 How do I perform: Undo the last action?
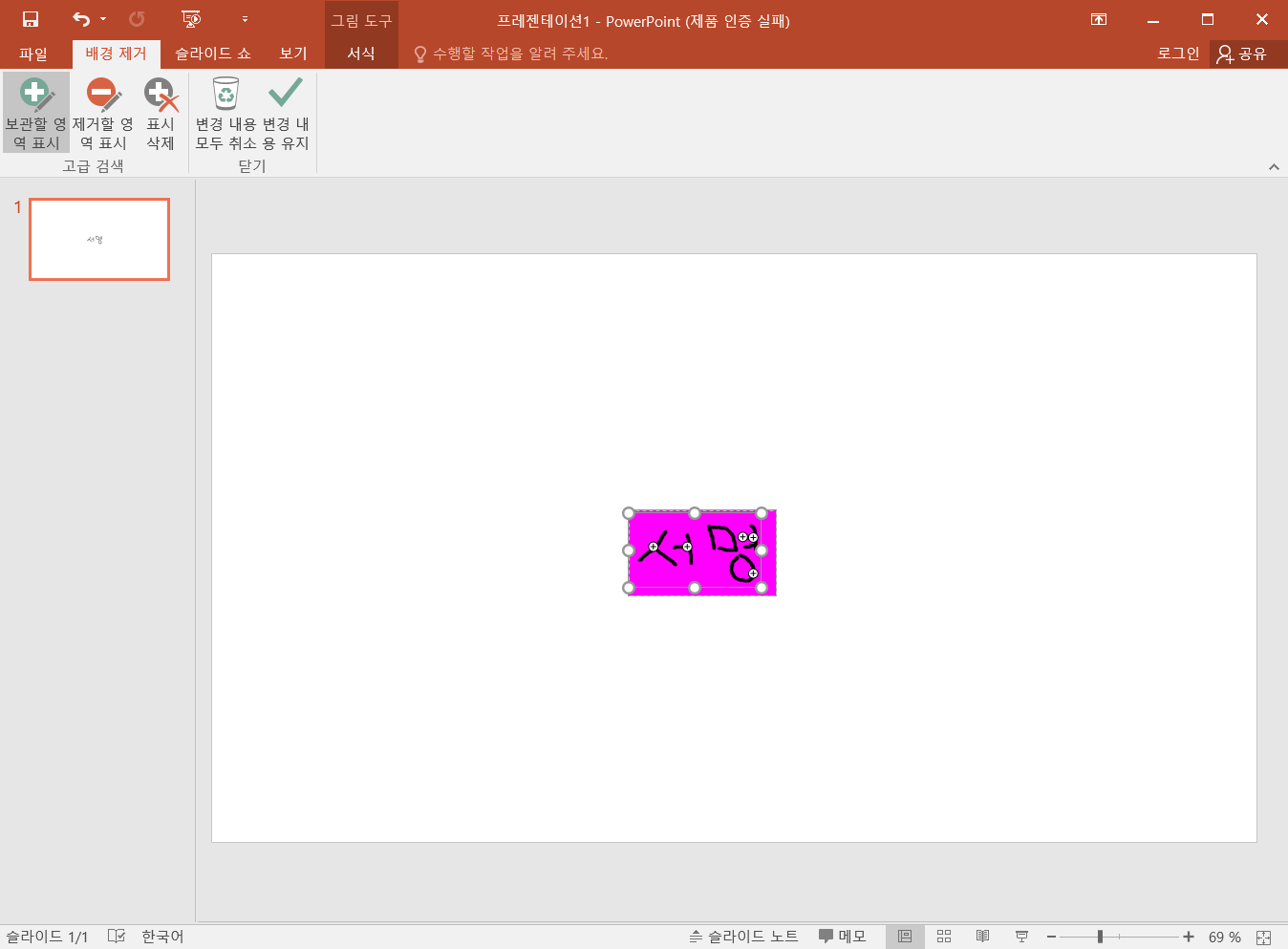coord(81,19)
